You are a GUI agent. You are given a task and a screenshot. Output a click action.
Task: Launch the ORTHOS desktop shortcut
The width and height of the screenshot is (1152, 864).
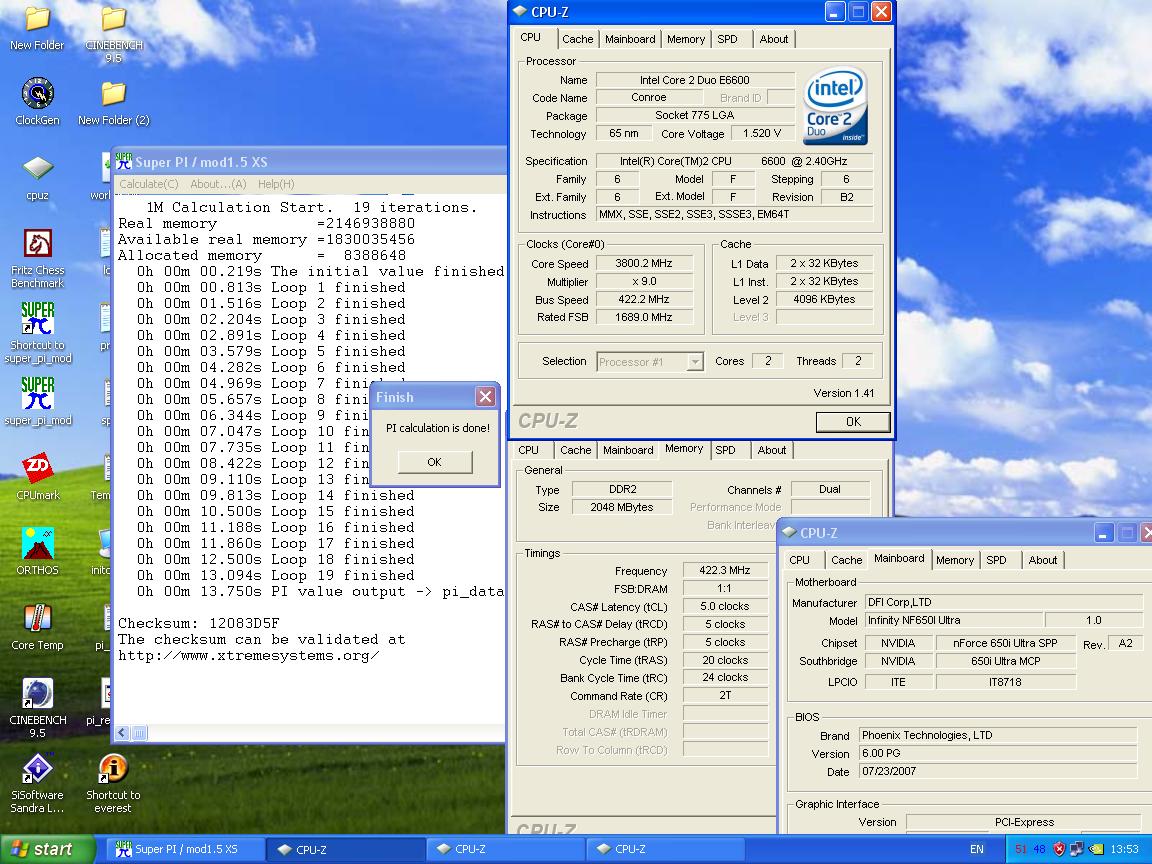tap(37, 545)
